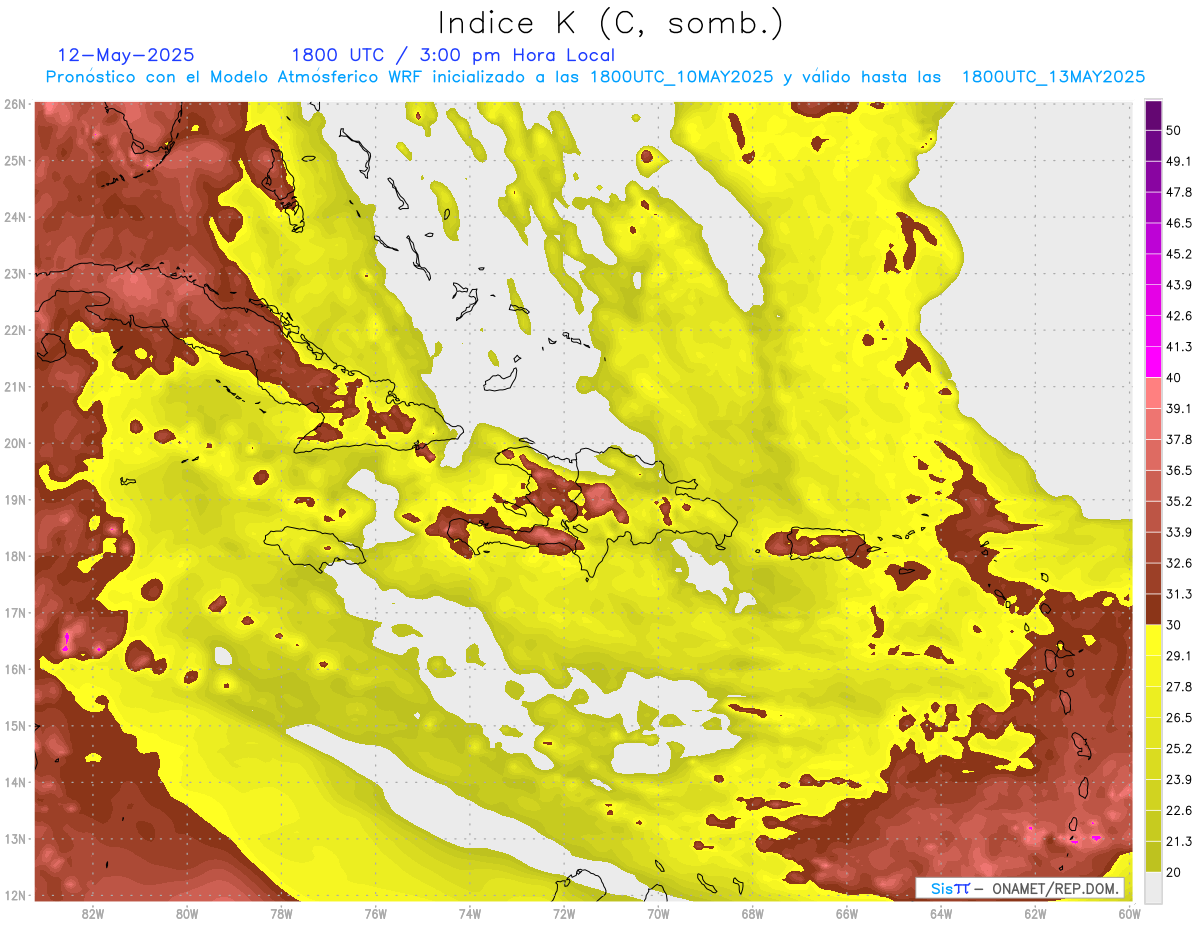The height and width of the screenshot is (927, 1200).
Task: Click the colorbar value "25.2"
Action: tap(1180, 749)
